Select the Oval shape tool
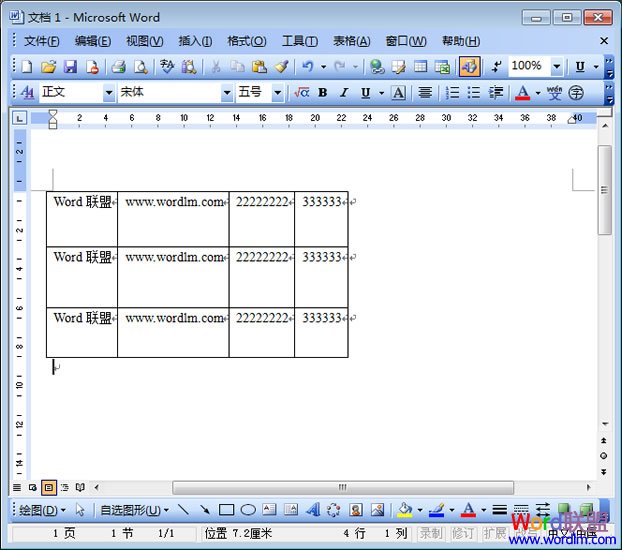The width and height of the screenshot is (622, 550). 248,509
